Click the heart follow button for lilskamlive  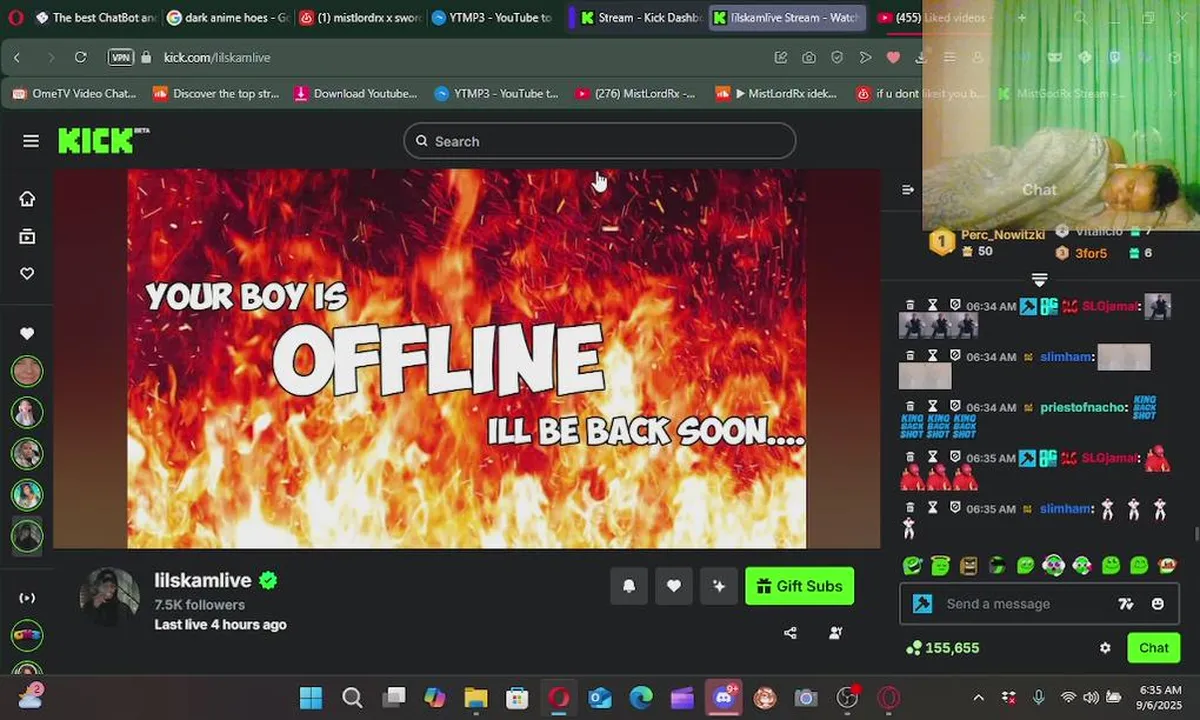point(674,586)
